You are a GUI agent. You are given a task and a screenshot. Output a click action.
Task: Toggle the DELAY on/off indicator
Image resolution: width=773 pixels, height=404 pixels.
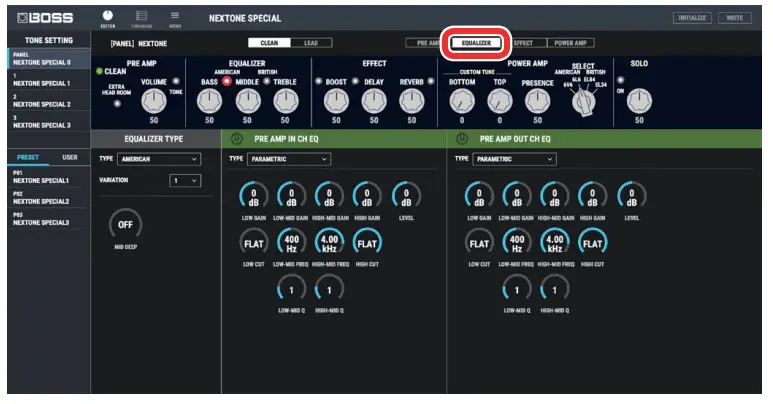pos(355,81)
